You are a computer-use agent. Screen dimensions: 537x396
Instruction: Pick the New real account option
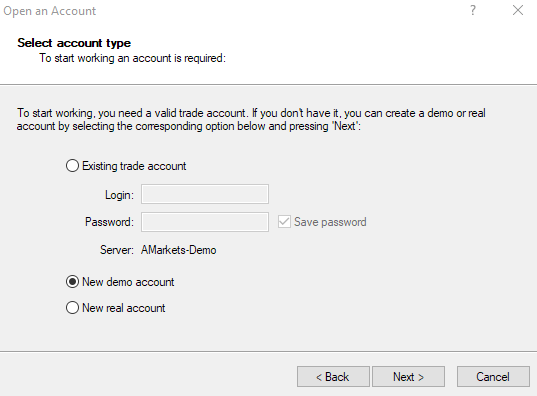click(x=72, y=308)
